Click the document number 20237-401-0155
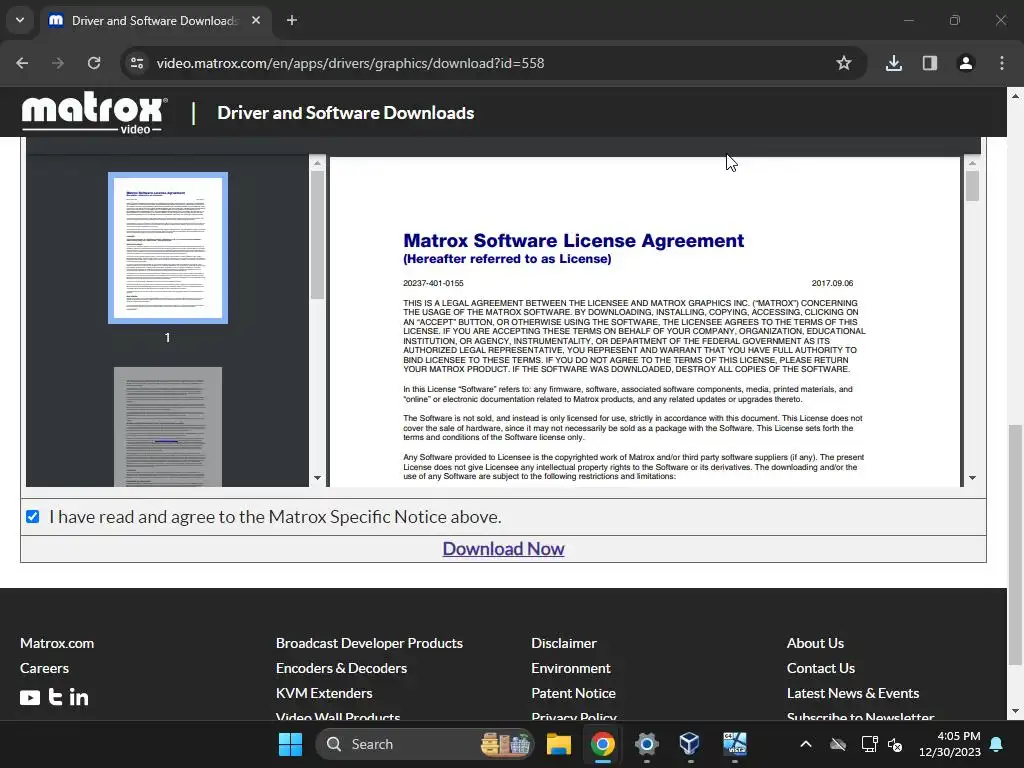 pos(433,283)
